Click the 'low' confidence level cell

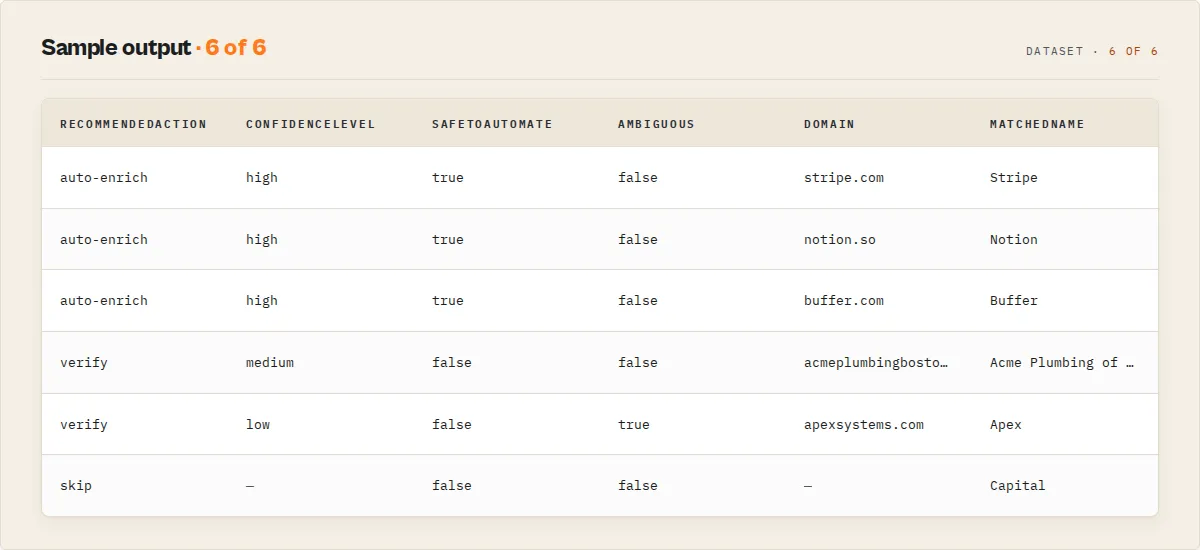tap(258, 424)
